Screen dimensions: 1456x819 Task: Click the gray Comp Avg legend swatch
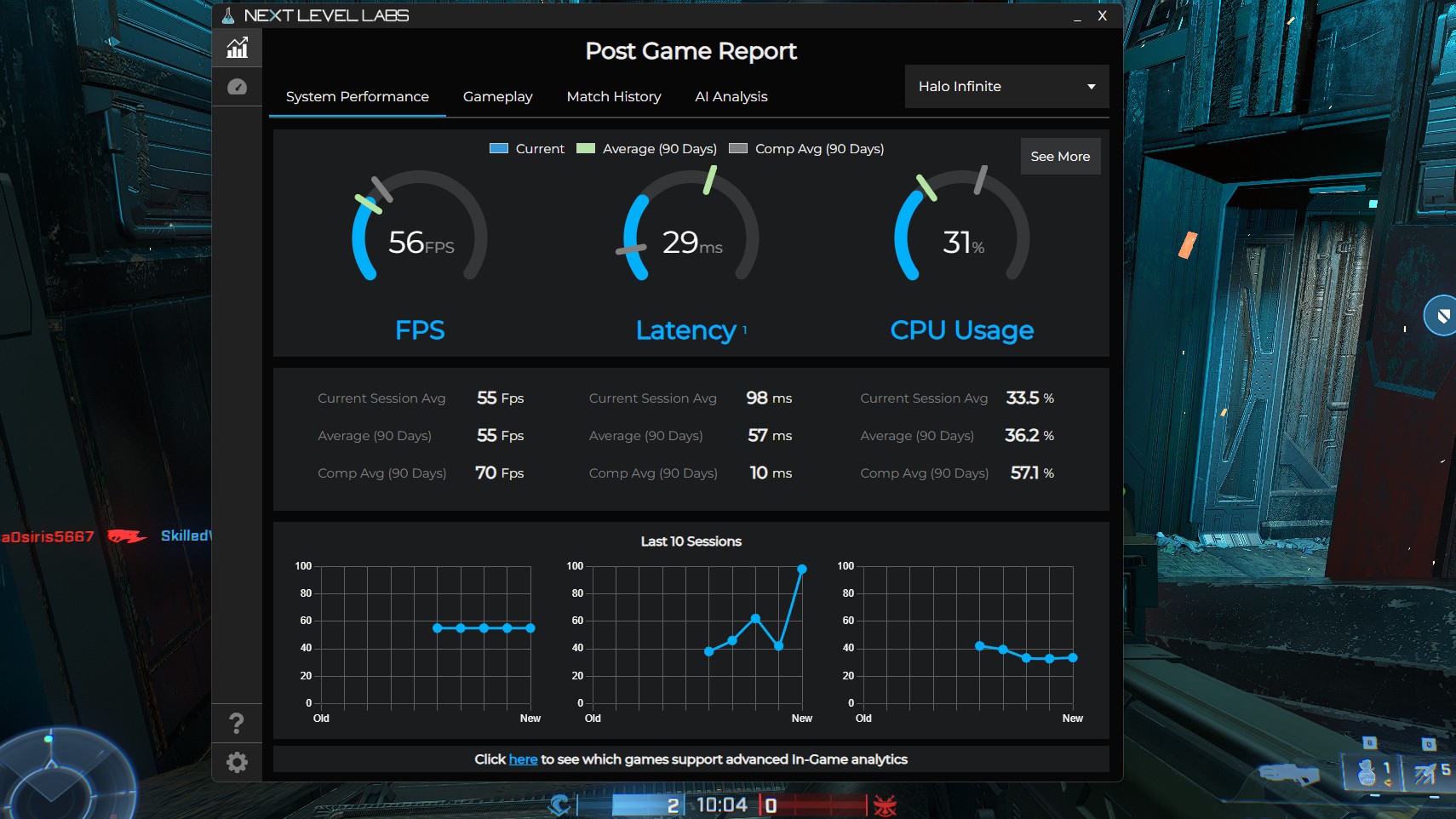738,148
